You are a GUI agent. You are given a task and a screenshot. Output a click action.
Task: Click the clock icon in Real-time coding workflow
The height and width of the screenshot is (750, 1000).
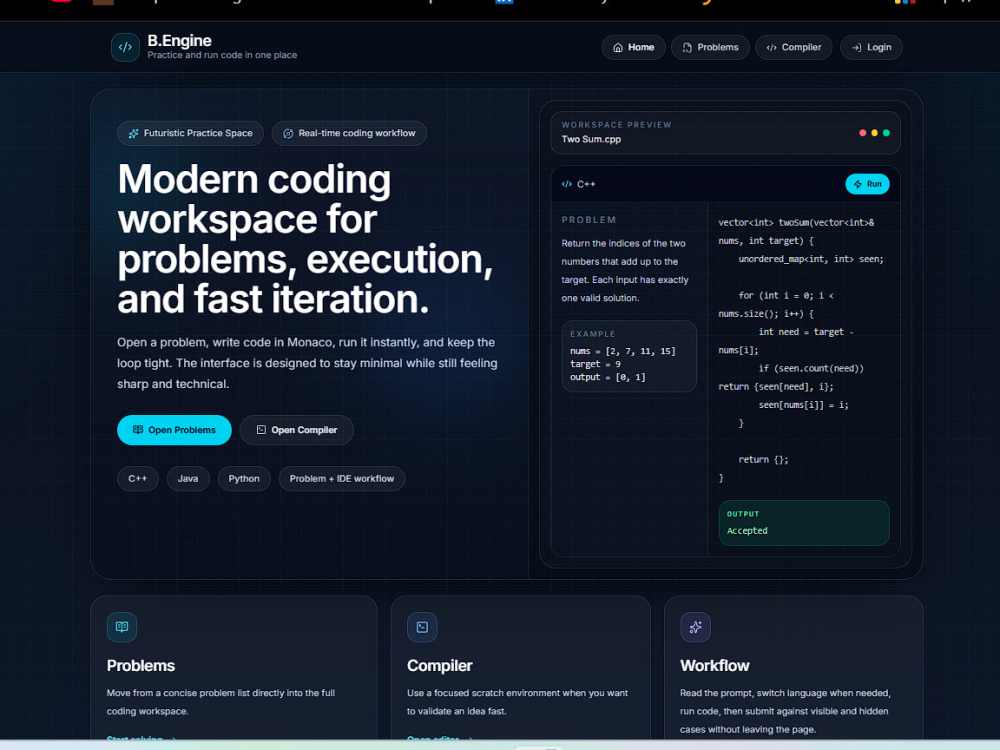(288, 133)
